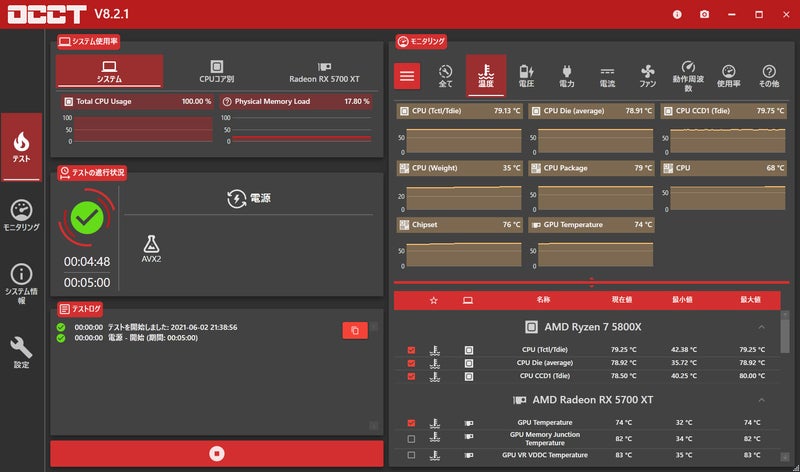Collapse the AMD Ryzen 7 5800X group
Image resolution: width=800 pixels, height=472 pixels.
click(x=761, y=327)
